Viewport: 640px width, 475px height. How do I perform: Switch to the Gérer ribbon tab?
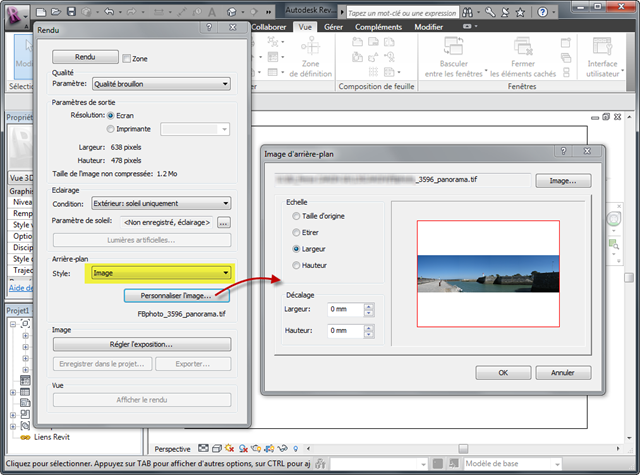coord(333,27)
